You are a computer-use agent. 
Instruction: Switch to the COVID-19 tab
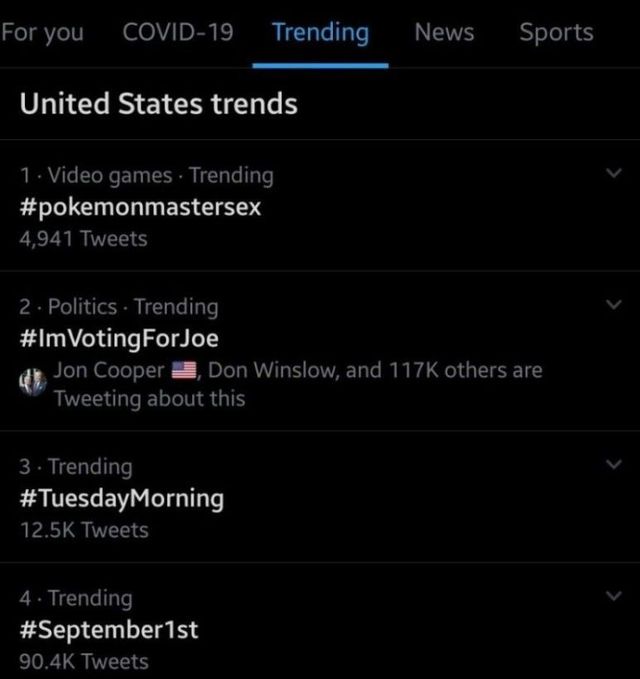pos(177,32)
